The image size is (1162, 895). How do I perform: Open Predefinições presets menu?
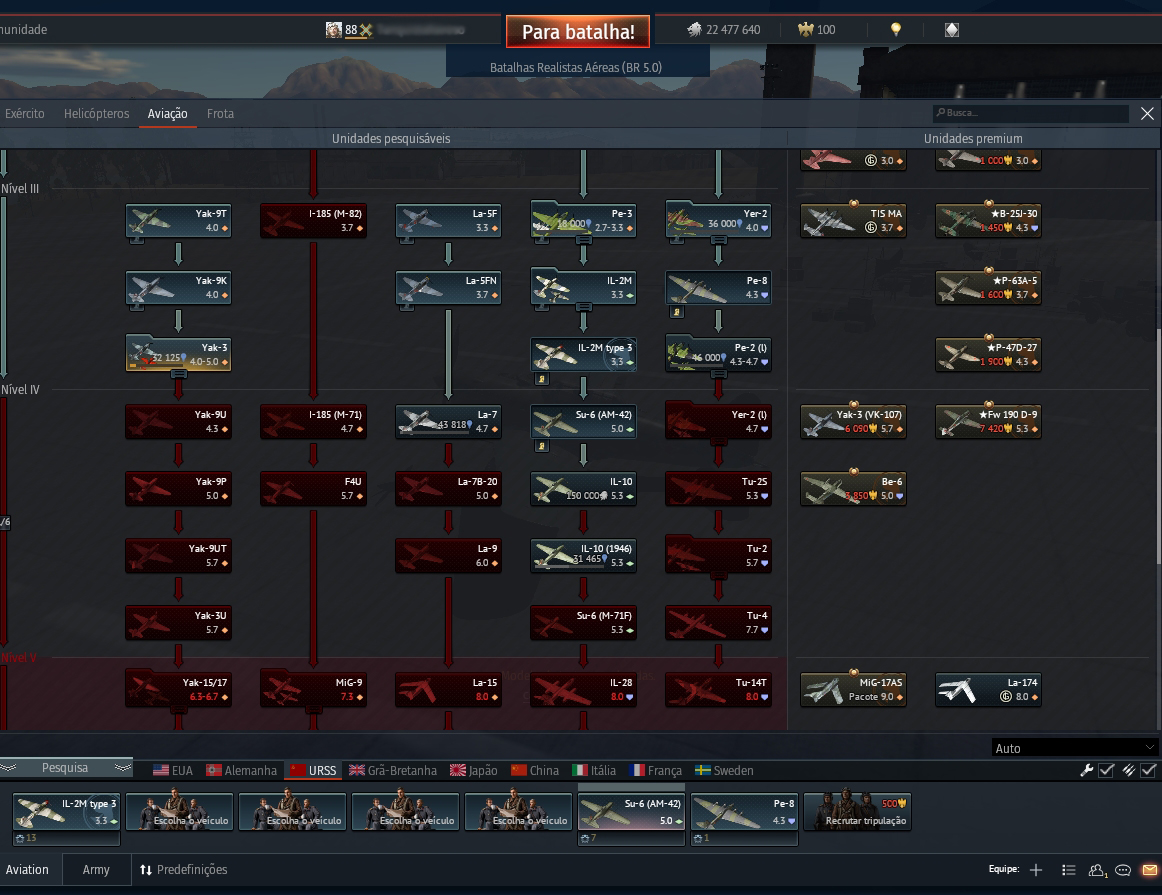(x=184, y=870)
